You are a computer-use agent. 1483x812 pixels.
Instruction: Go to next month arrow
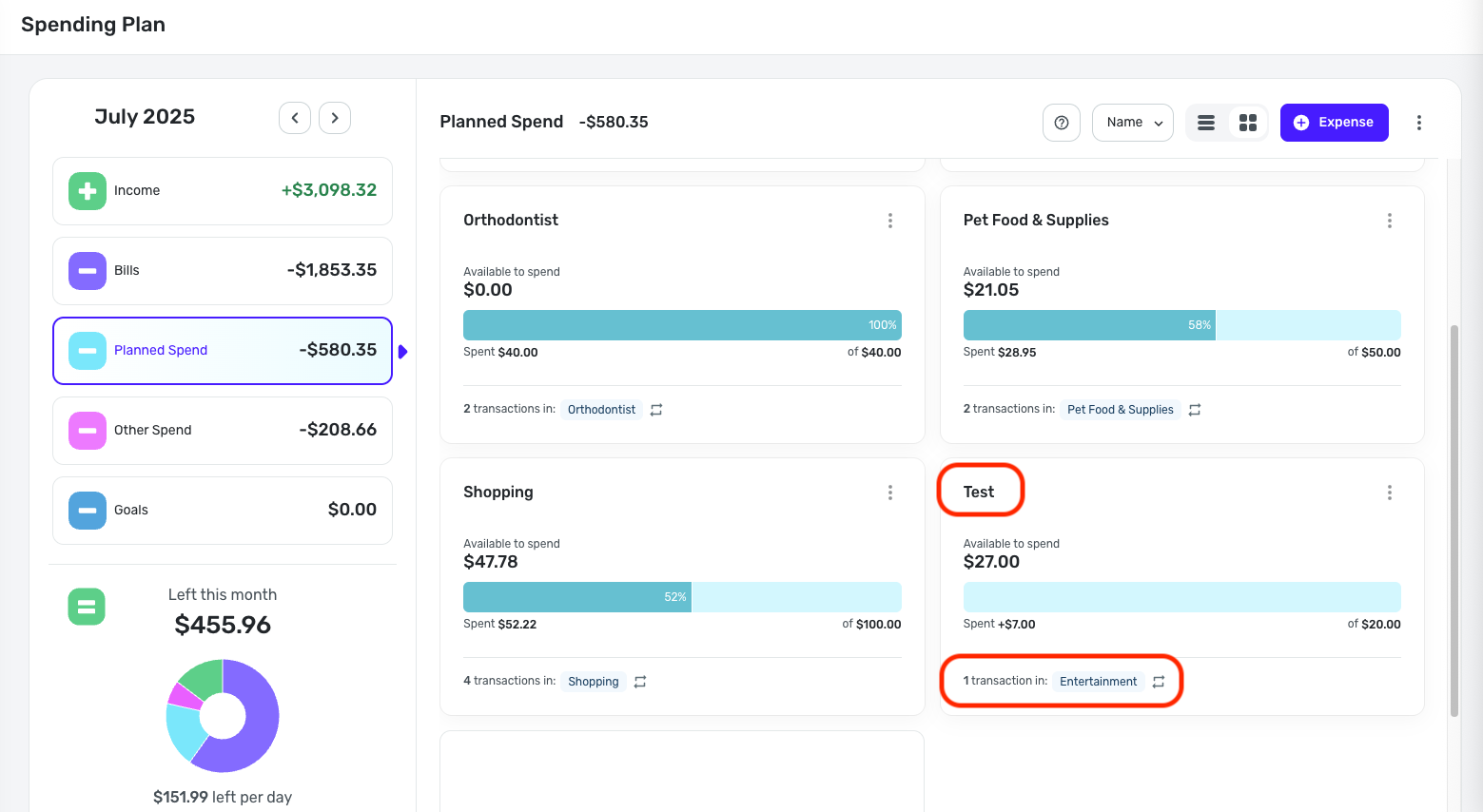tap(335, 118)
